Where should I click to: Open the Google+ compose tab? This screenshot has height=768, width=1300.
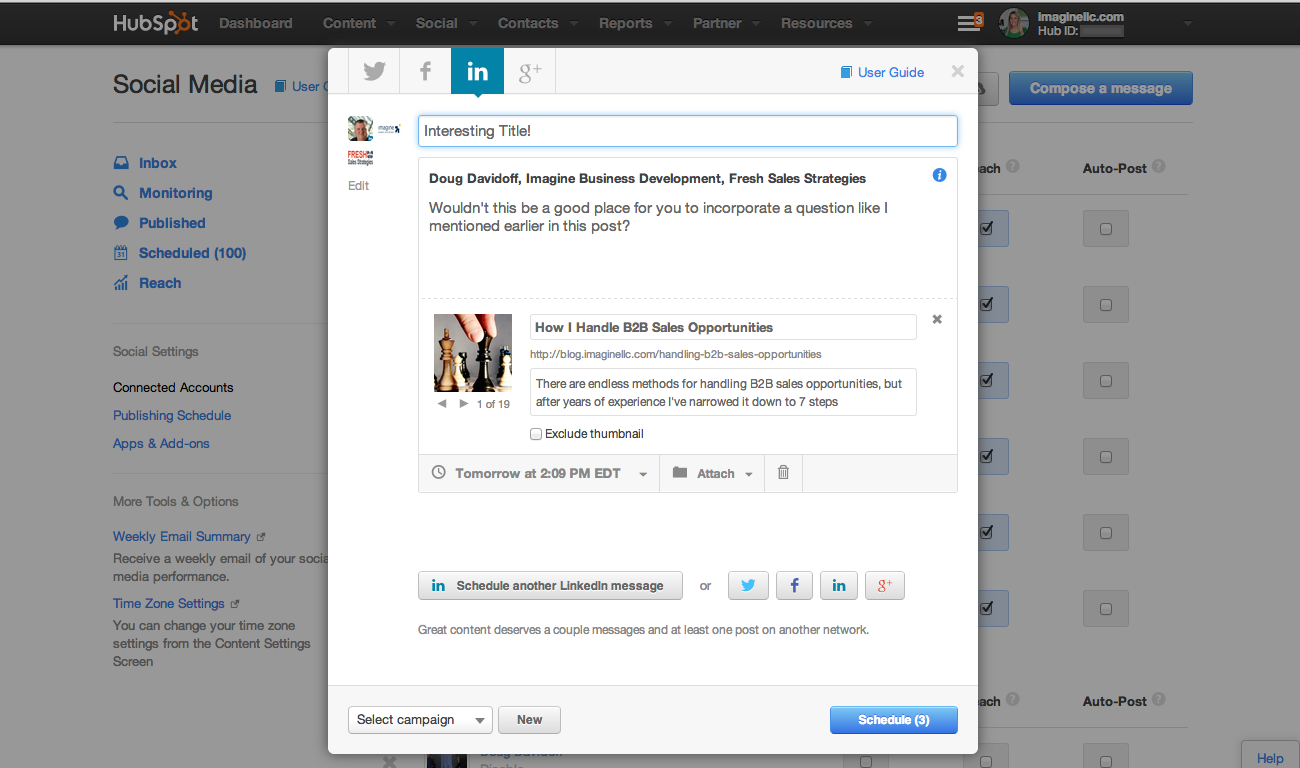[529, 71]
